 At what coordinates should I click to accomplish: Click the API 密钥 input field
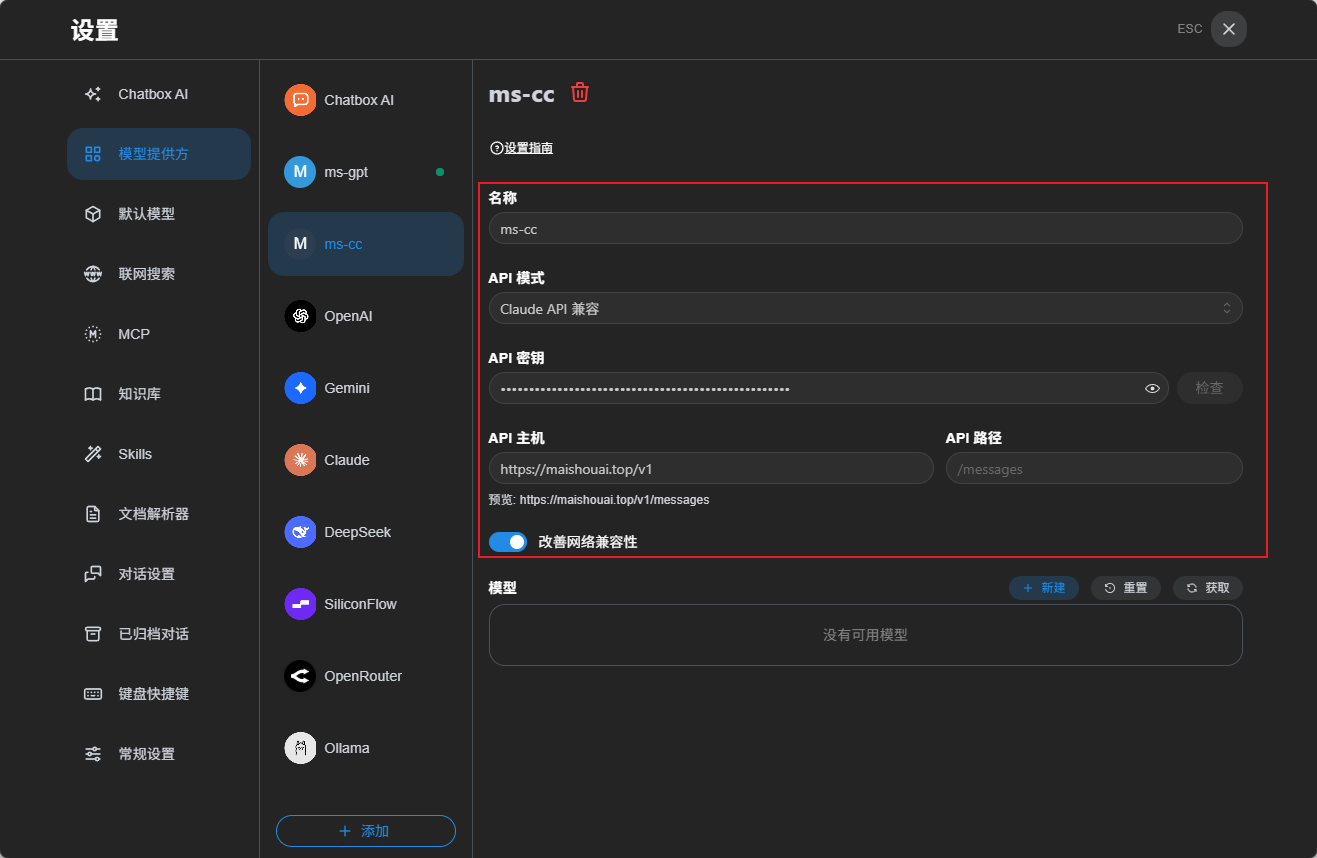coord(829,388)
